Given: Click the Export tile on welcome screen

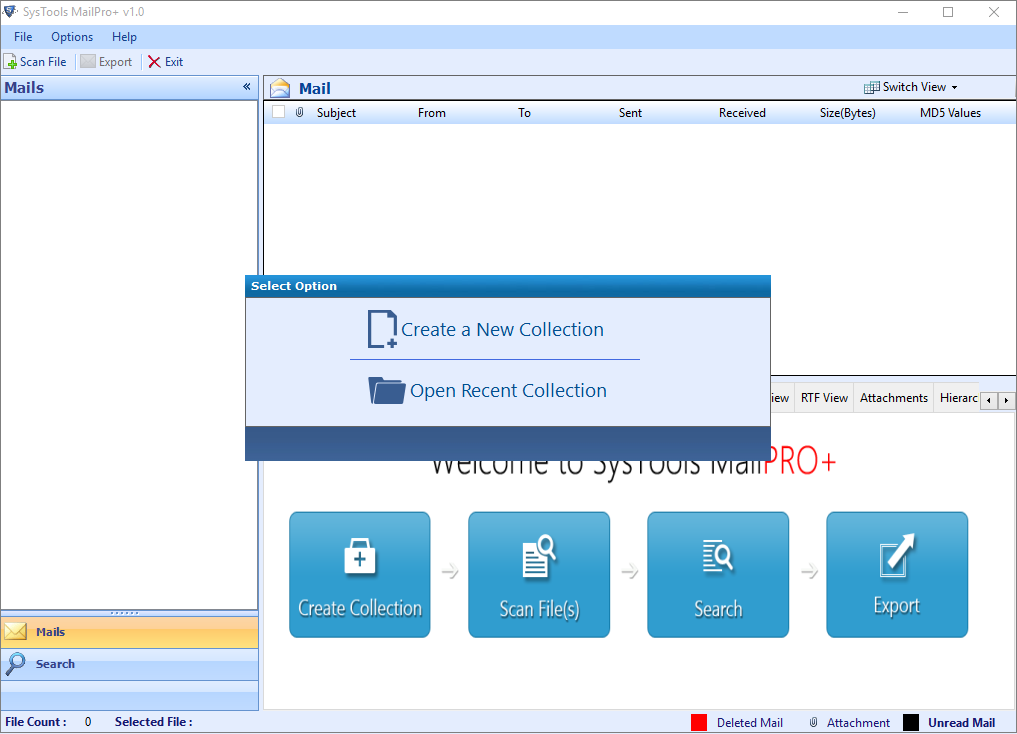Looking at the screenshot, I should pos(897,574).
